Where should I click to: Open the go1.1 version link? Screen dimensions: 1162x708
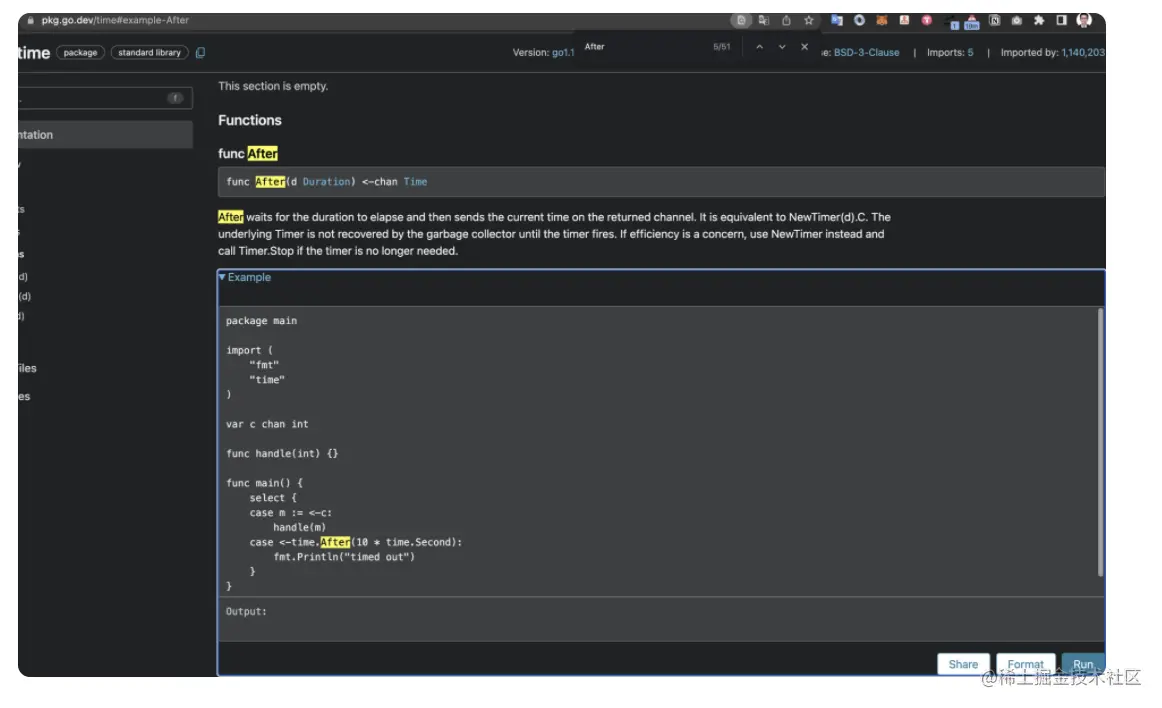click(x=562, y=53)
